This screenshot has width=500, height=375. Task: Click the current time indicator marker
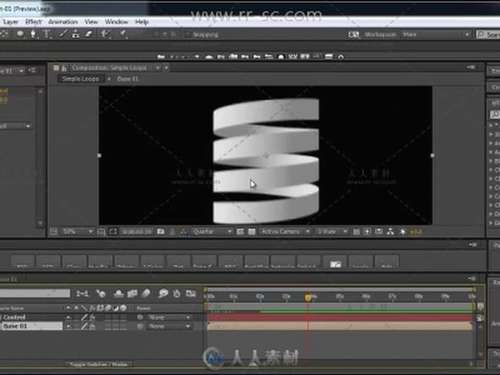coord(308,298)
